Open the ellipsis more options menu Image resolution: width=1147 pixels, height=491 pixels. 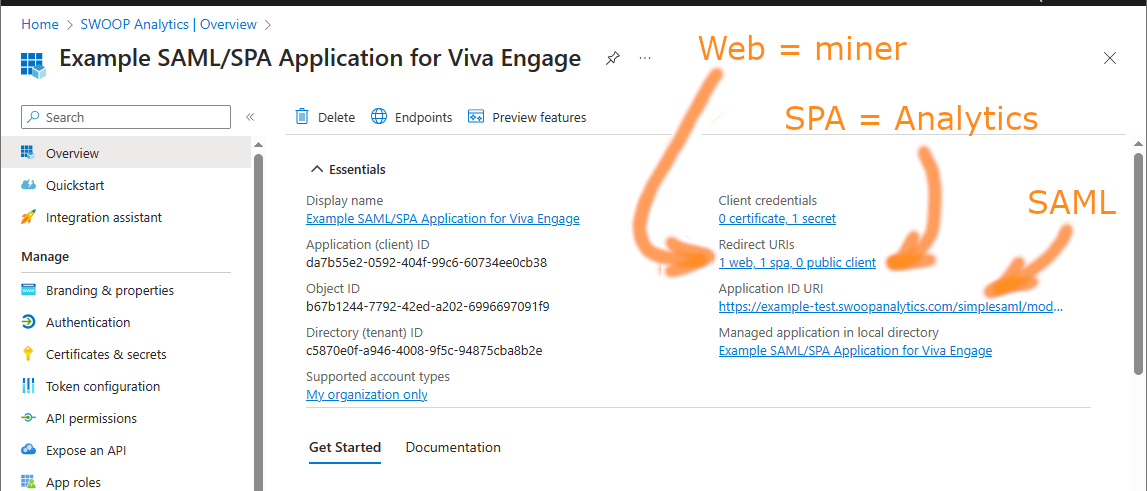[644, 59]
